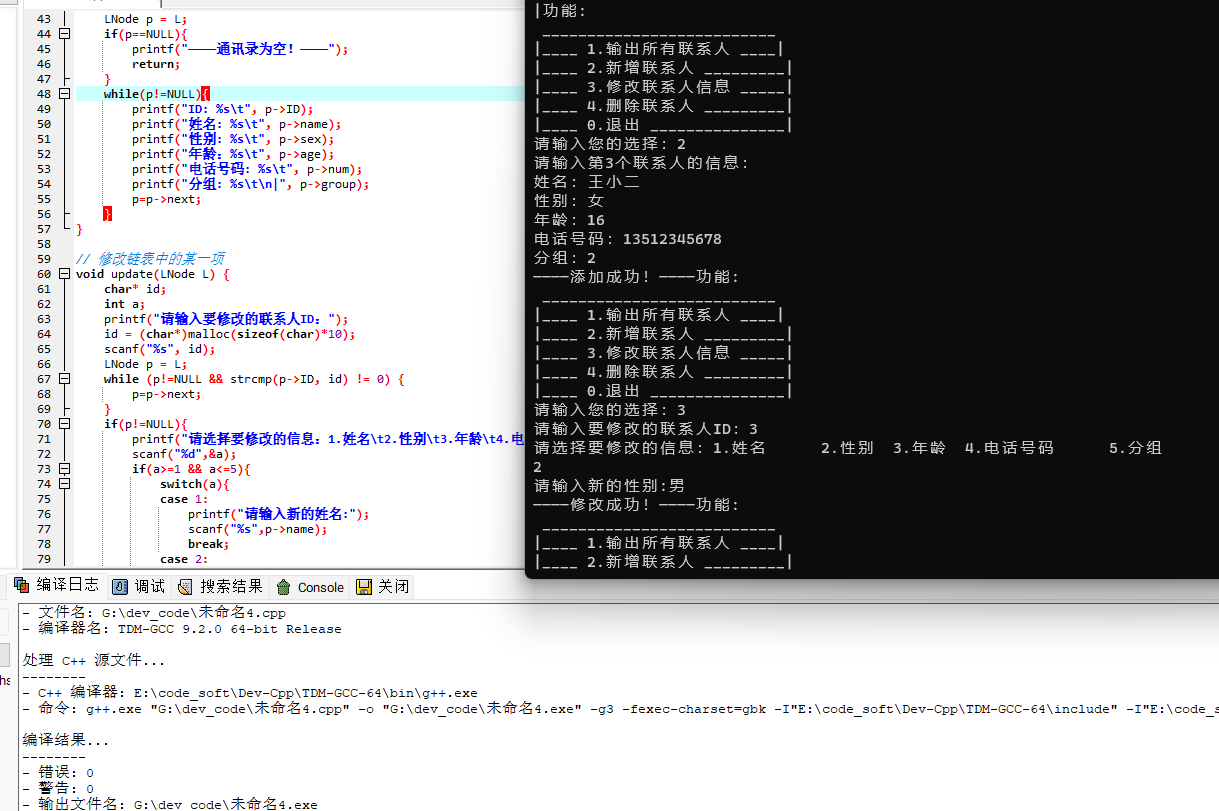Click the floppy icon beside 关闭
Viewport: 1219px width, 811px height.
click(x=364, y=587)
